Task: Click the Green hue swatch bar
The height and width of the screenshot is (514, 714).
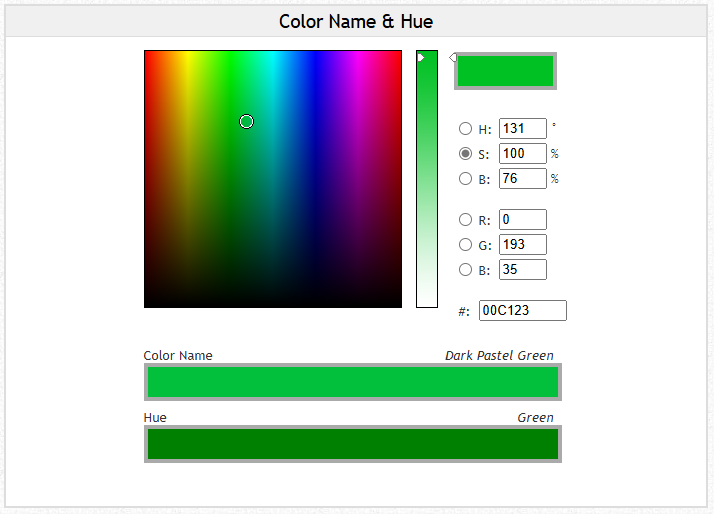Action: click(352, 444)
